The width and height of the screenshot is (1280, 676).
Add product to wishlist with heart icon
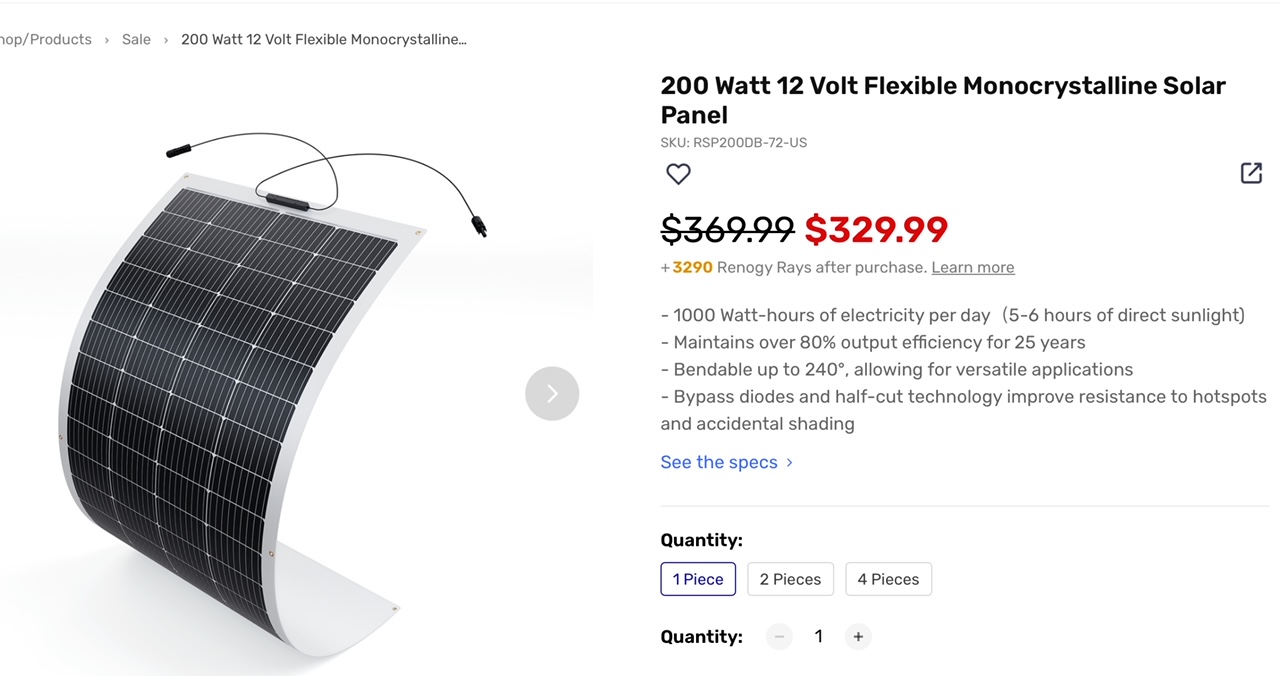click(678, 174)
